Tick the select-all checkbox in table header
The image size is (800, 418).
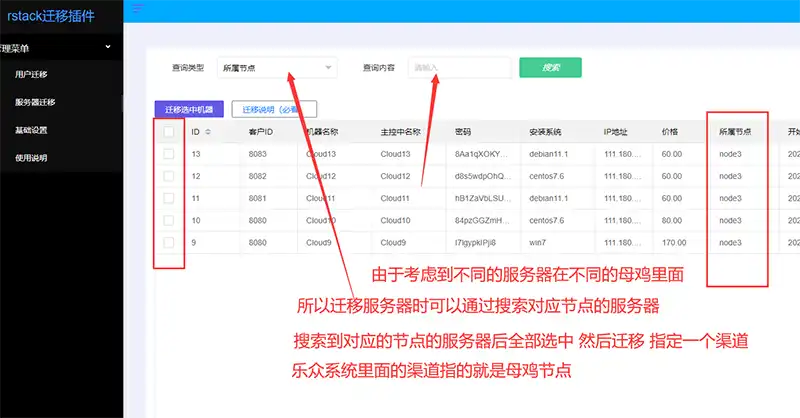169,131
